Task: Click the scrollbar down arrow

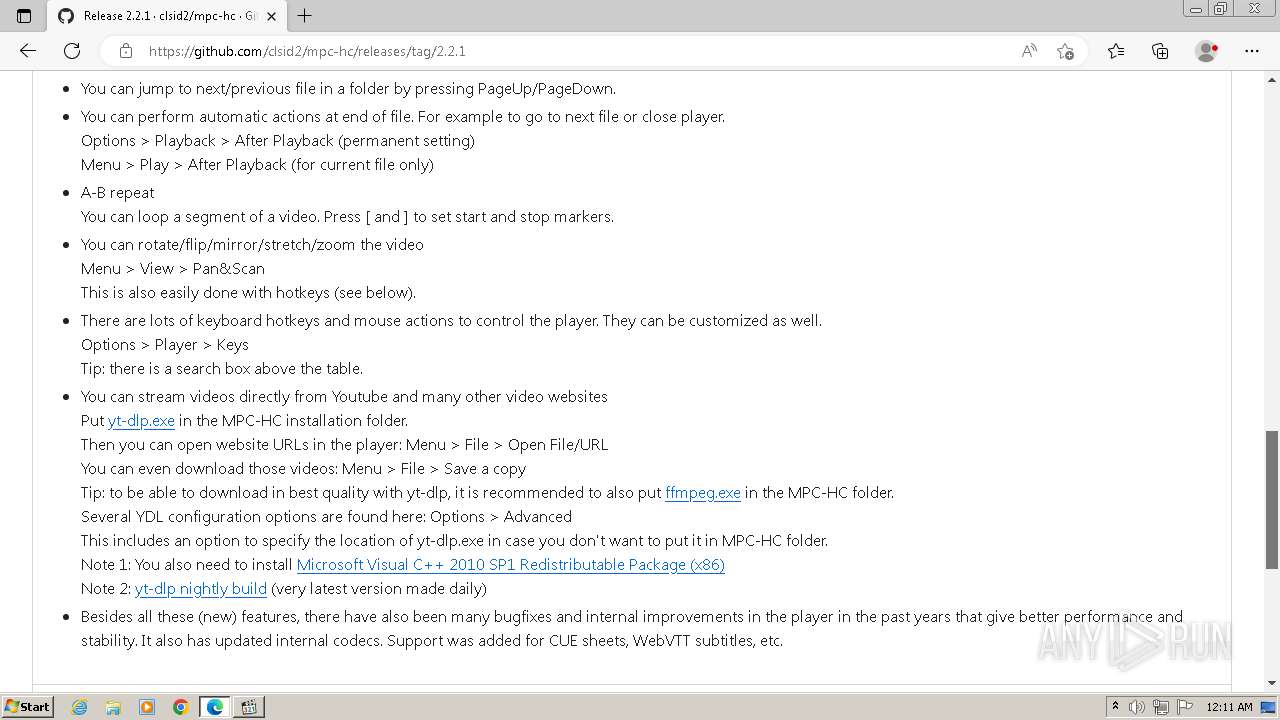Action: pyautogui.click(x=1272, y=683)
